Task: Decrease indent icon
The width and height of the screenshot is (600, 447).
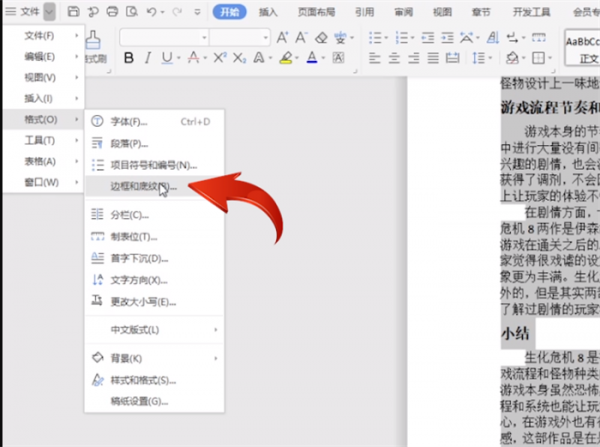Action: [x=428, y=38]
